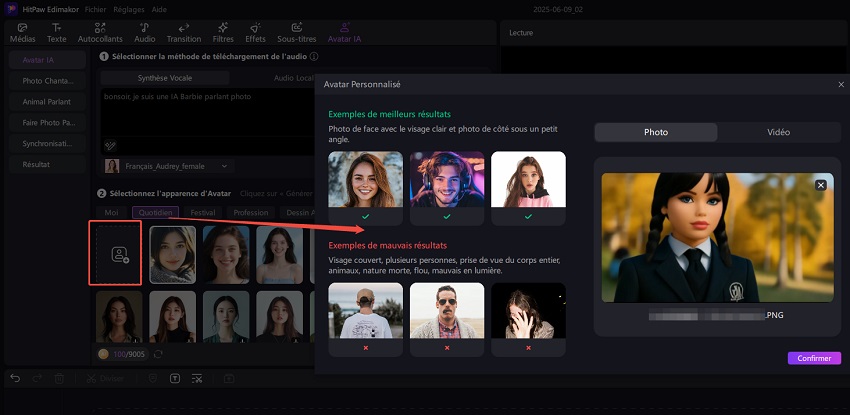Viewport: 850px width, 415px height.
Task: Click the info icon beside audio method heading
Action: (314, 56)
